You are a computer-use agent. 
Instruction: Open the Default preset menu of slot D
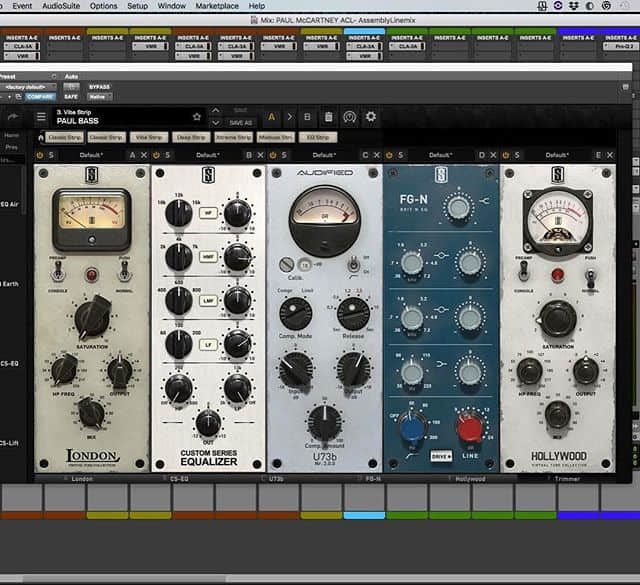coord(441,155)
